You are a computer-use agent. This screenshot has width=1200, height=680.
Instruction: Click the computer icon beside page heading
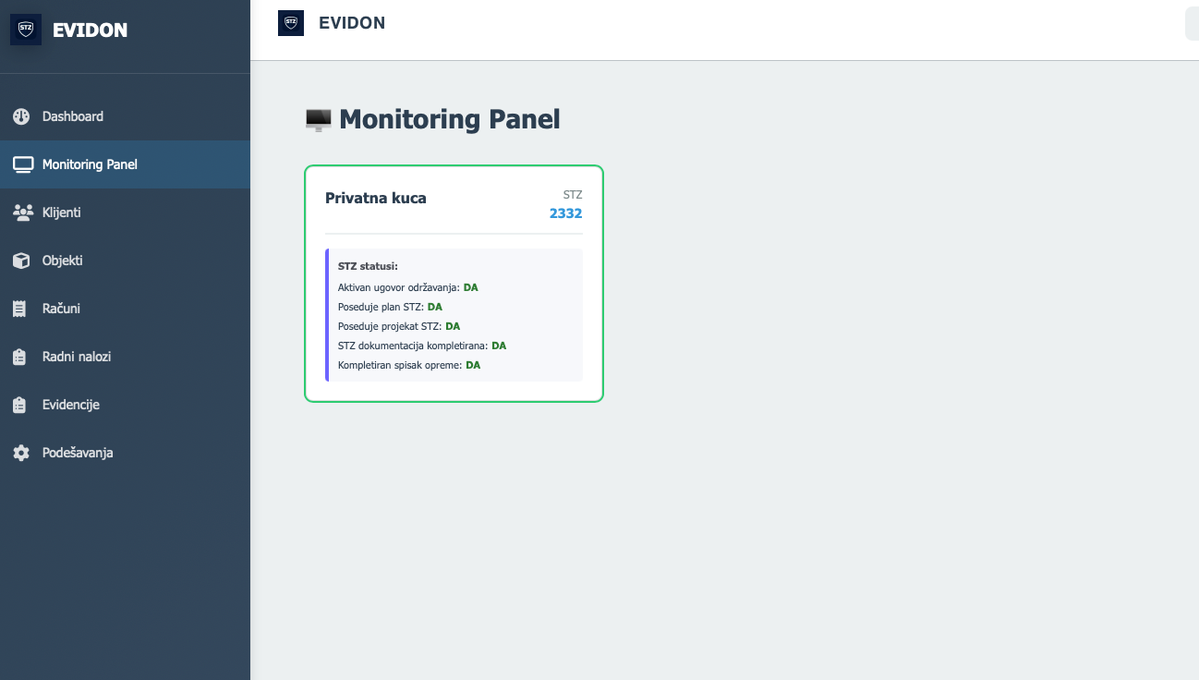pyautogui.click(x=318, y=120)
